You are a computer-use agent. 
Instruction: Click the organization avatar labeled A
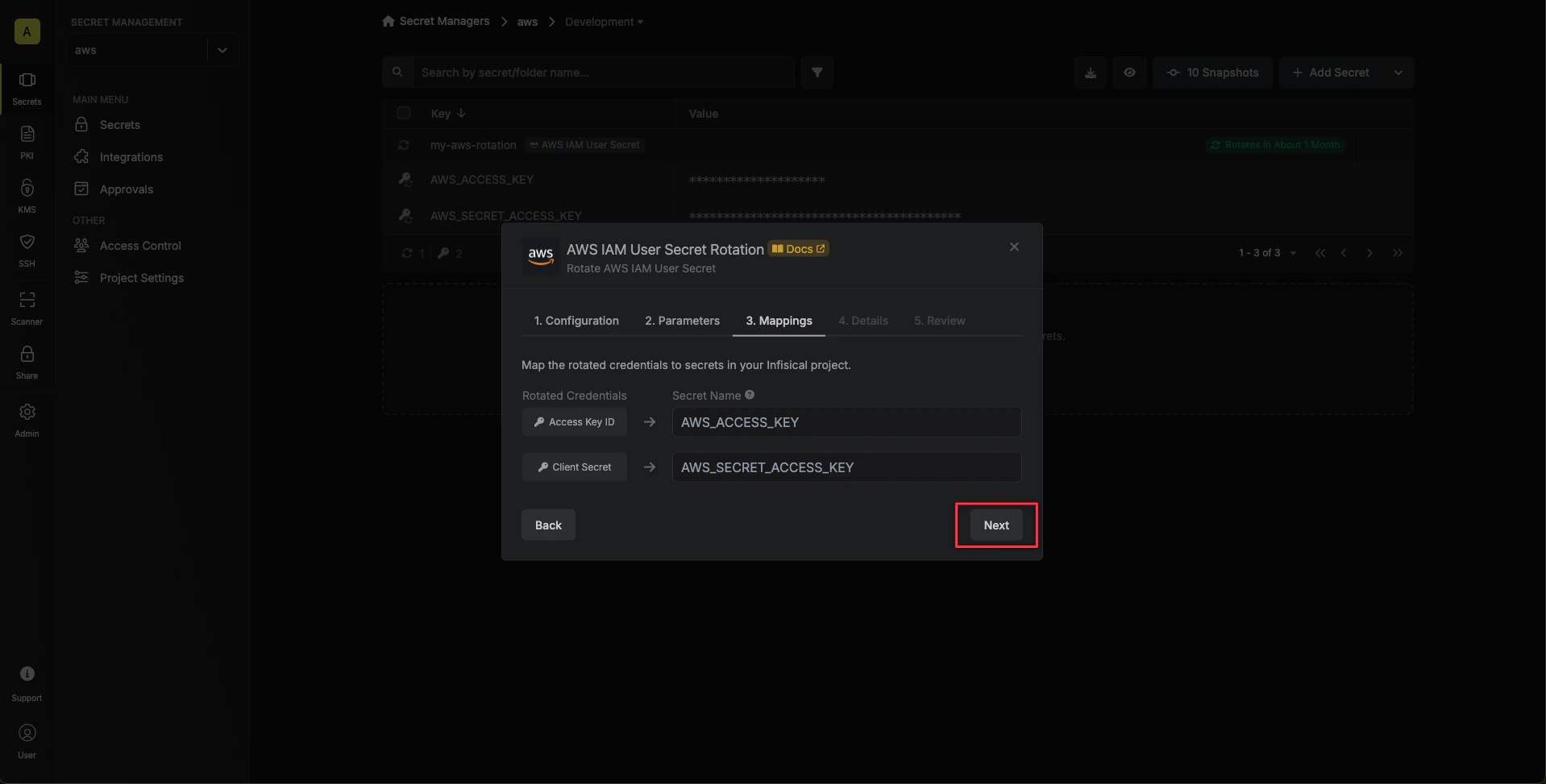(27, 31)
